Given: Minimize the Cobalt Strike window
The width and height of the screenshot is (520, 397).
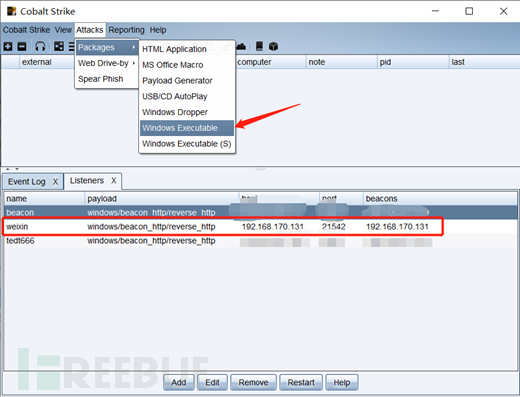Looking at the screenshot, I should (x=435, y=11).
